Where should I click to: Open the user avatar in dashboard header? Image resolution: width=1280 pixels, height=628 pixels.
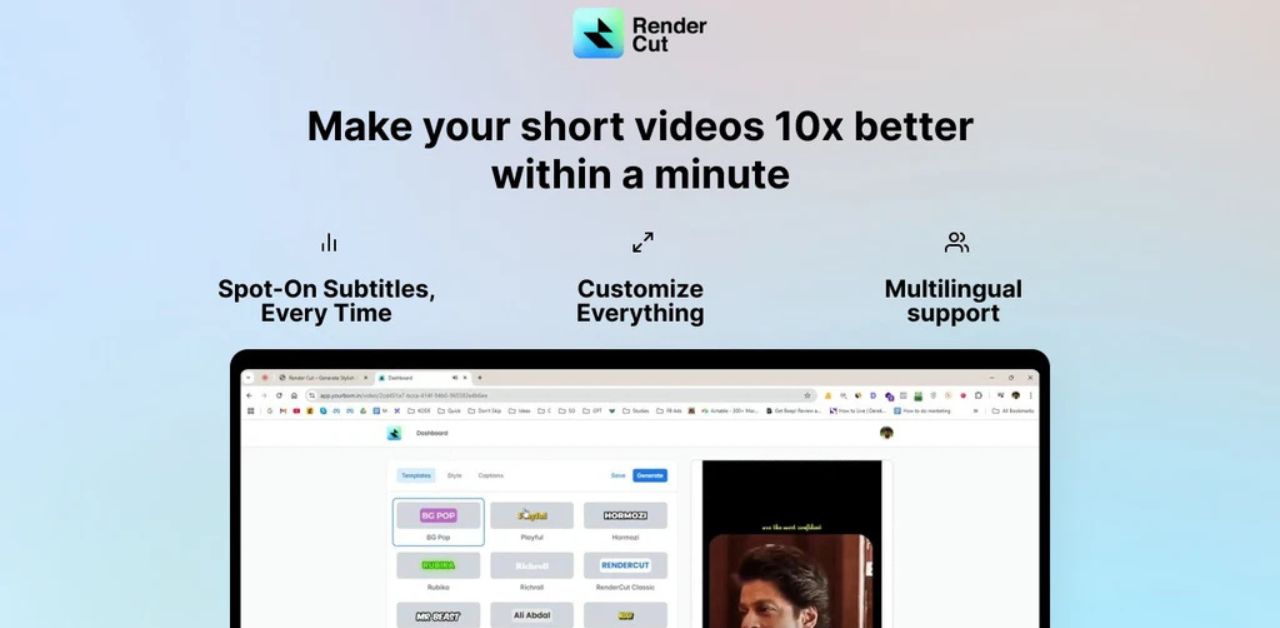click(x=886, y=433)
